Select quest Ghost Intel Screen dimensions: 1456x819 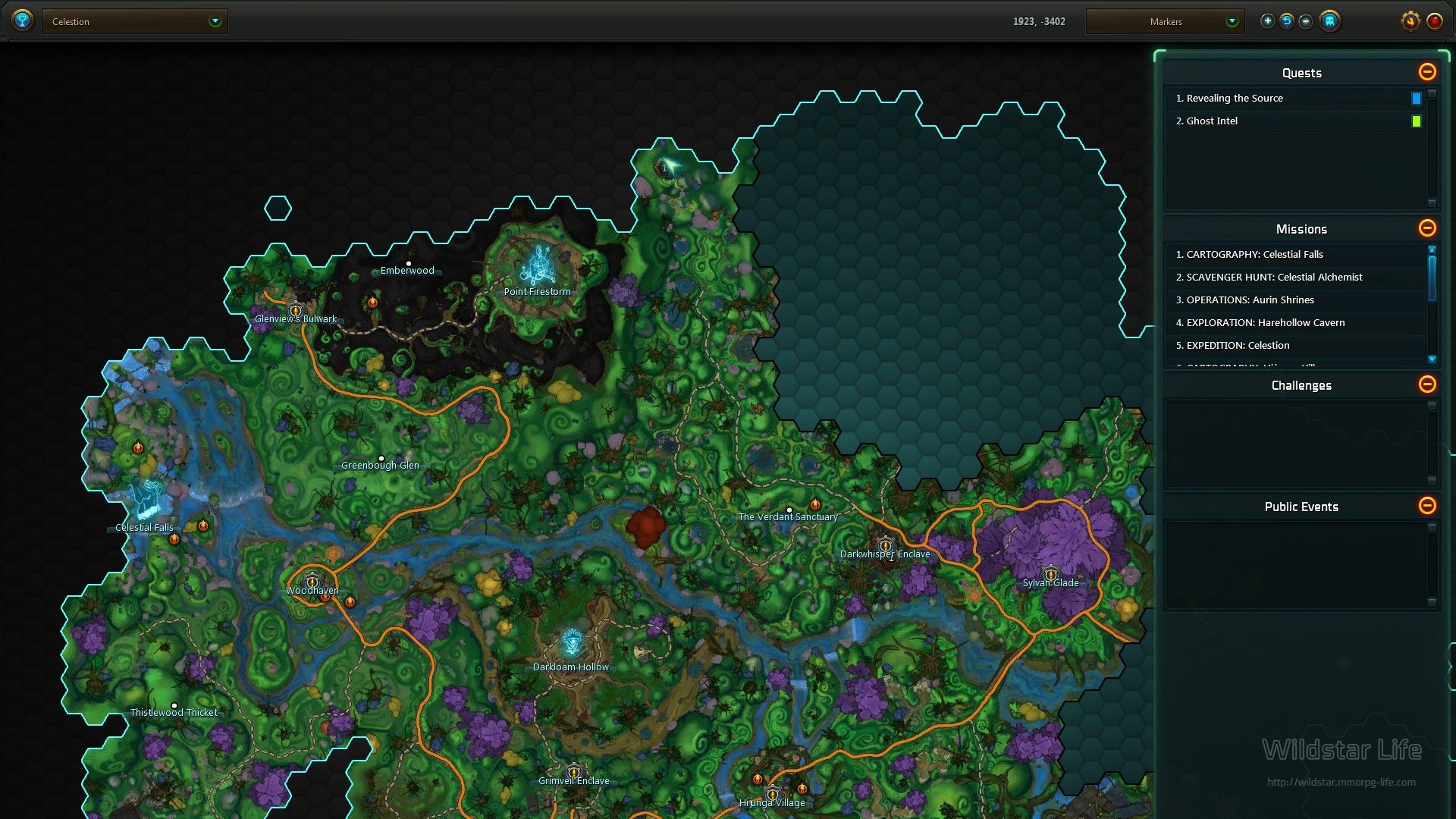click(1295, 121)
